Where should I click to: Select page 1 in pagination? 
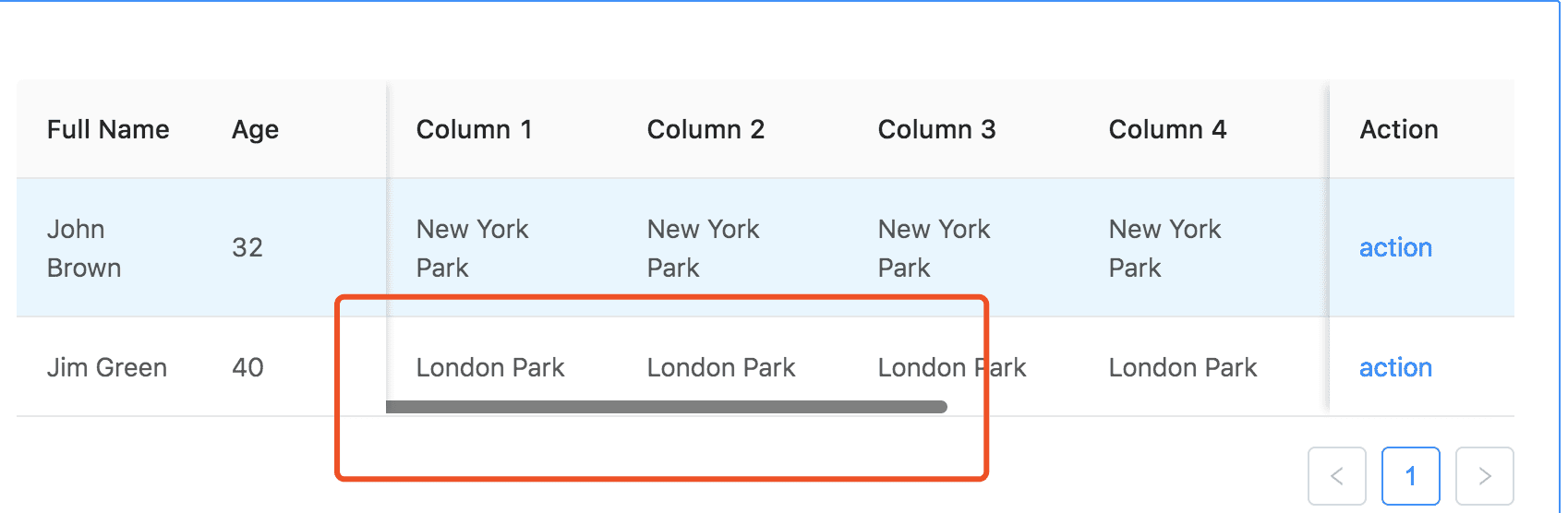point(1410,476)
